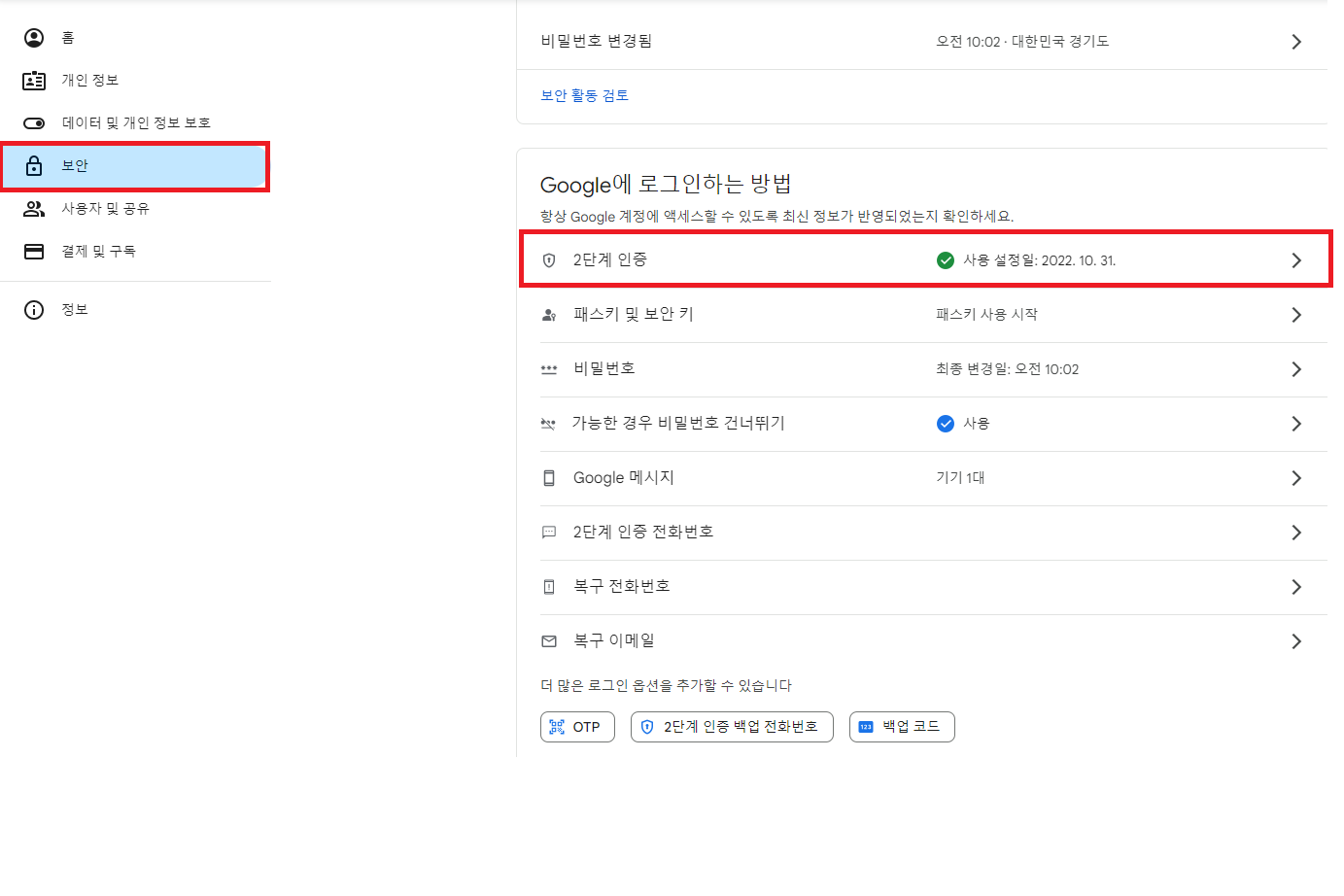Open 복구 이메일 row
Screen dimensions: 1344x896
(933, 641)
